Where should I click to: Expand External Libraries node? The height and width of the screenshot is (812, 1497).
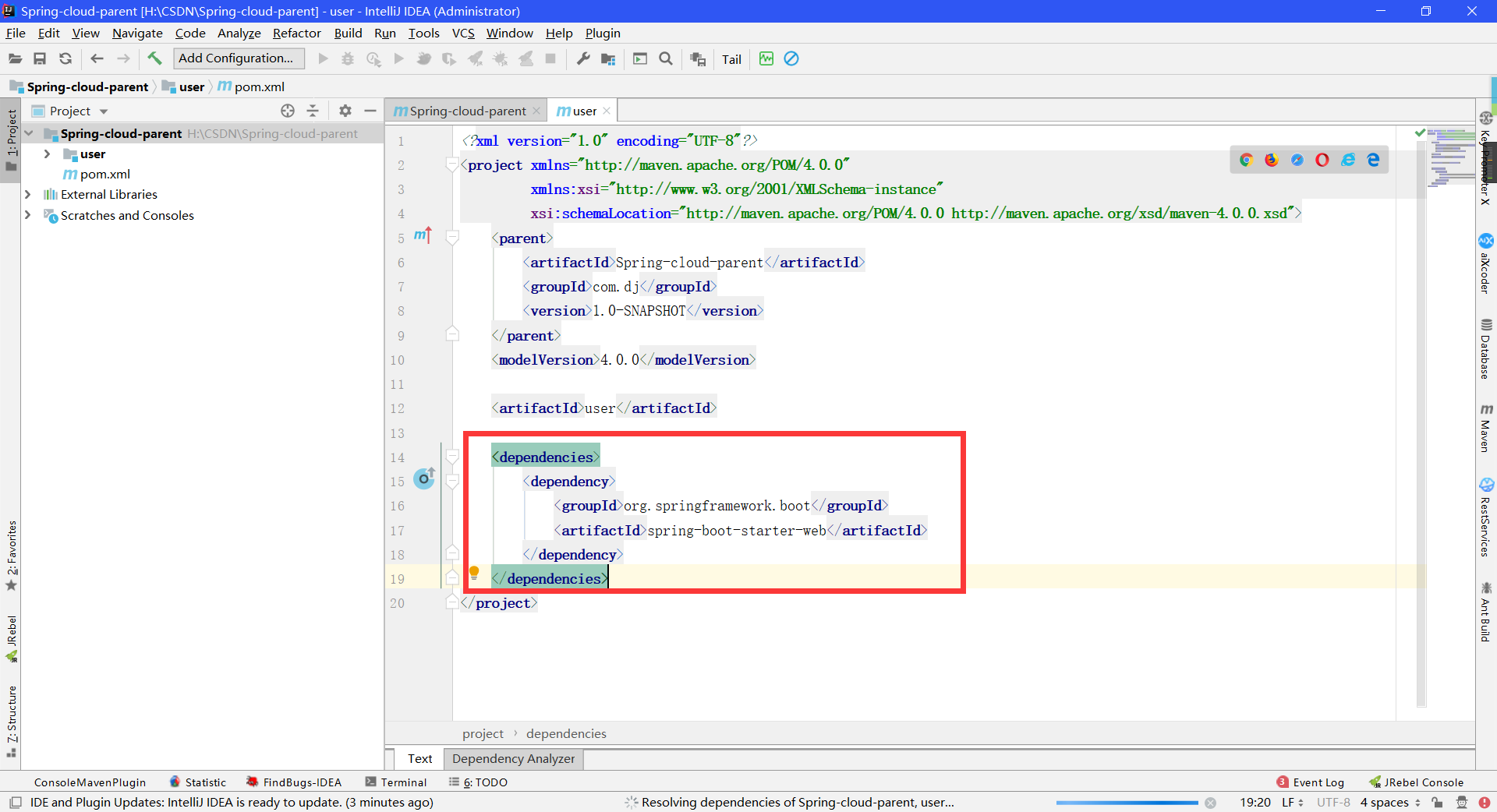pyautogui.click(x=28, y=194)
